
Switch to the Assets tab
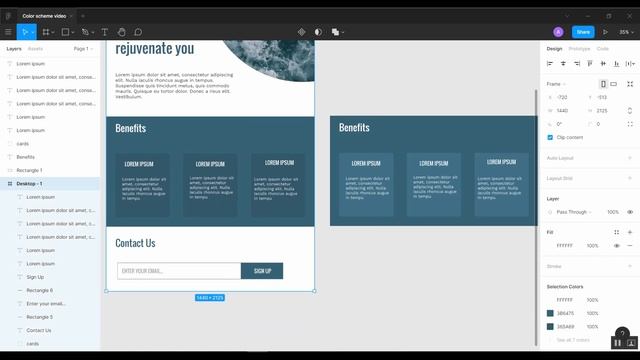click(35, 49)
